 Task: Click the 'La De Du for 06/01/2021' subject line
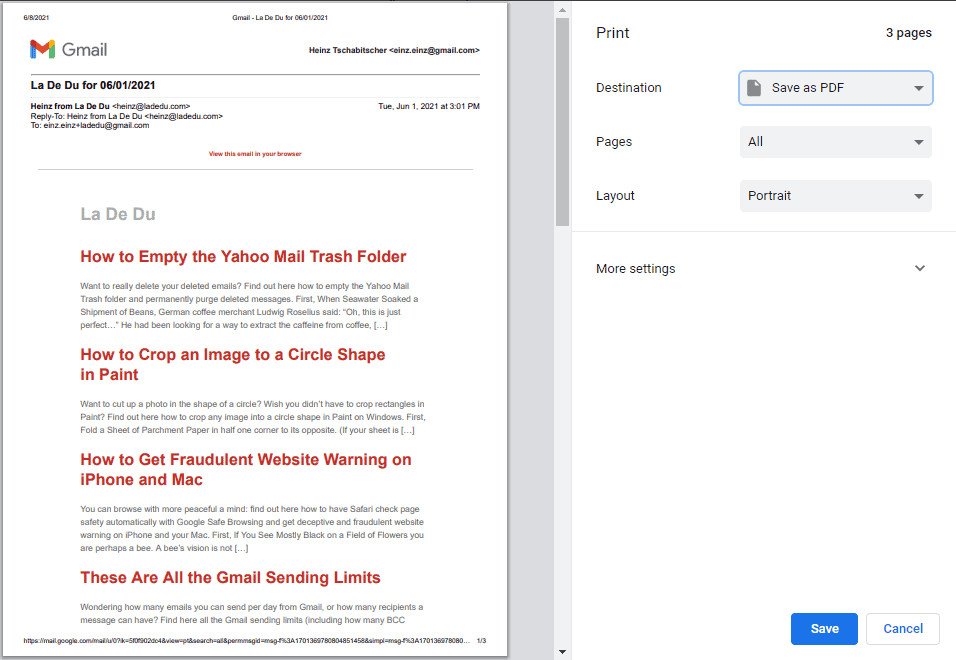coord(93,85)
